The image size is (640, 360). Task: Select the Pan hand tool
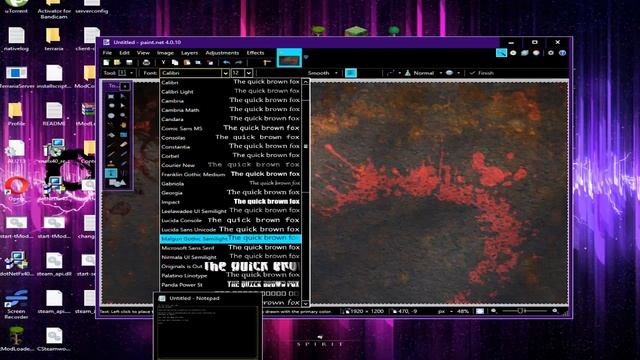click(x=123, y=125)
